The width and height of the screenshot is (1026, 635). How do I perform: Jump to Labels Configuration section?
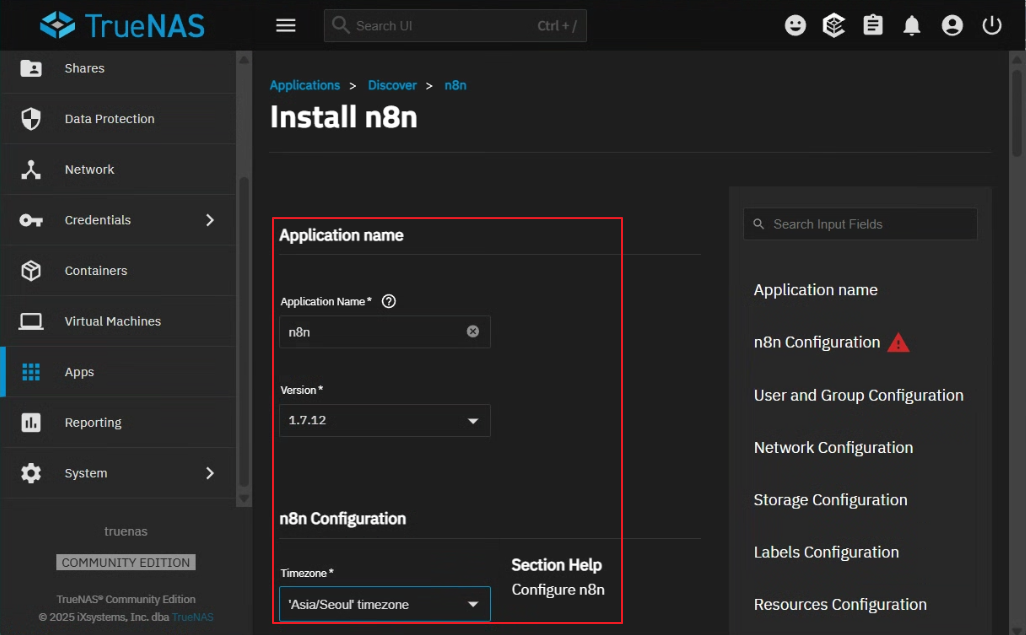826,553
